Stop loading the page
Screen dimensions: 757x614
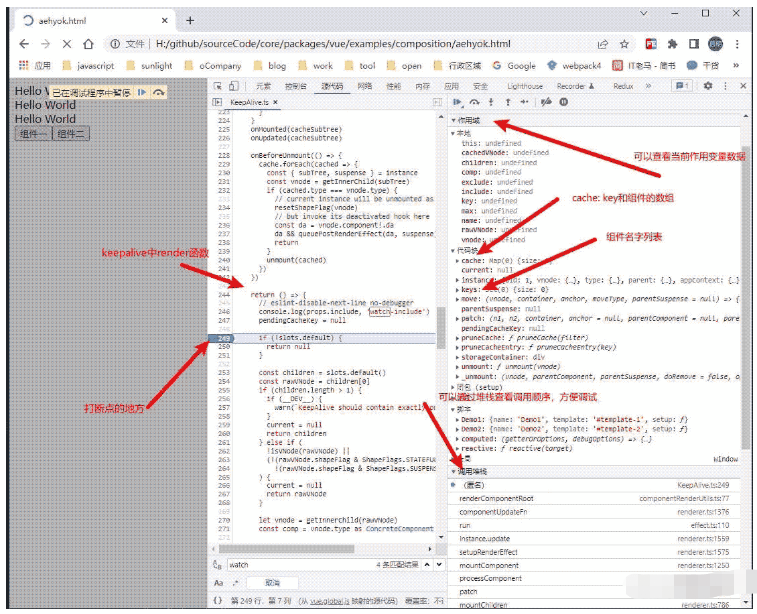coord(67,44)
